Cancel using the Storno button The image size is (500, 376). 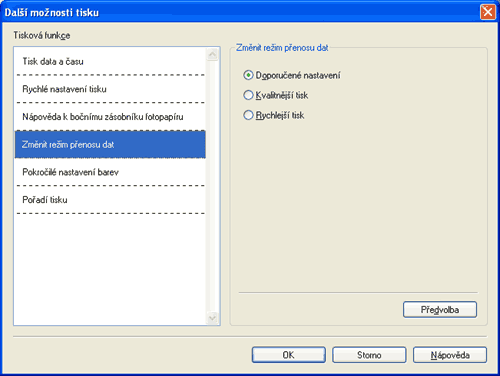click(x=369, y=355)
